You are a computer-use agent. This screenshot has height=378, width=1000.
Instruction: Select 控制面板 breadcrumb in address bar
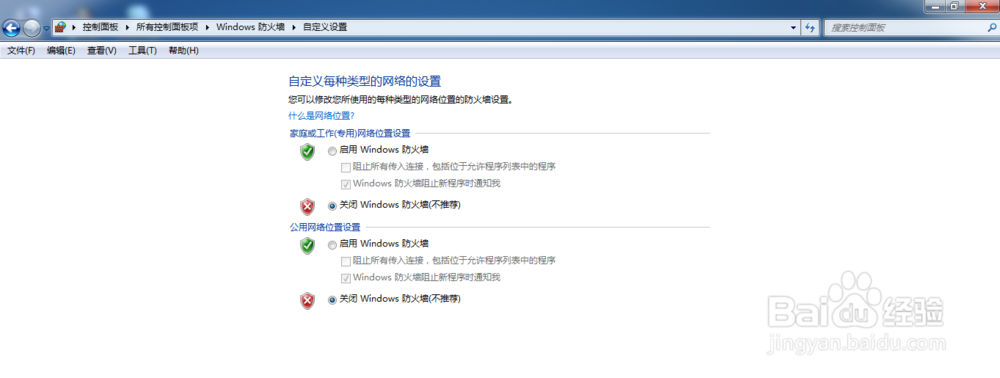click(100, 27)
